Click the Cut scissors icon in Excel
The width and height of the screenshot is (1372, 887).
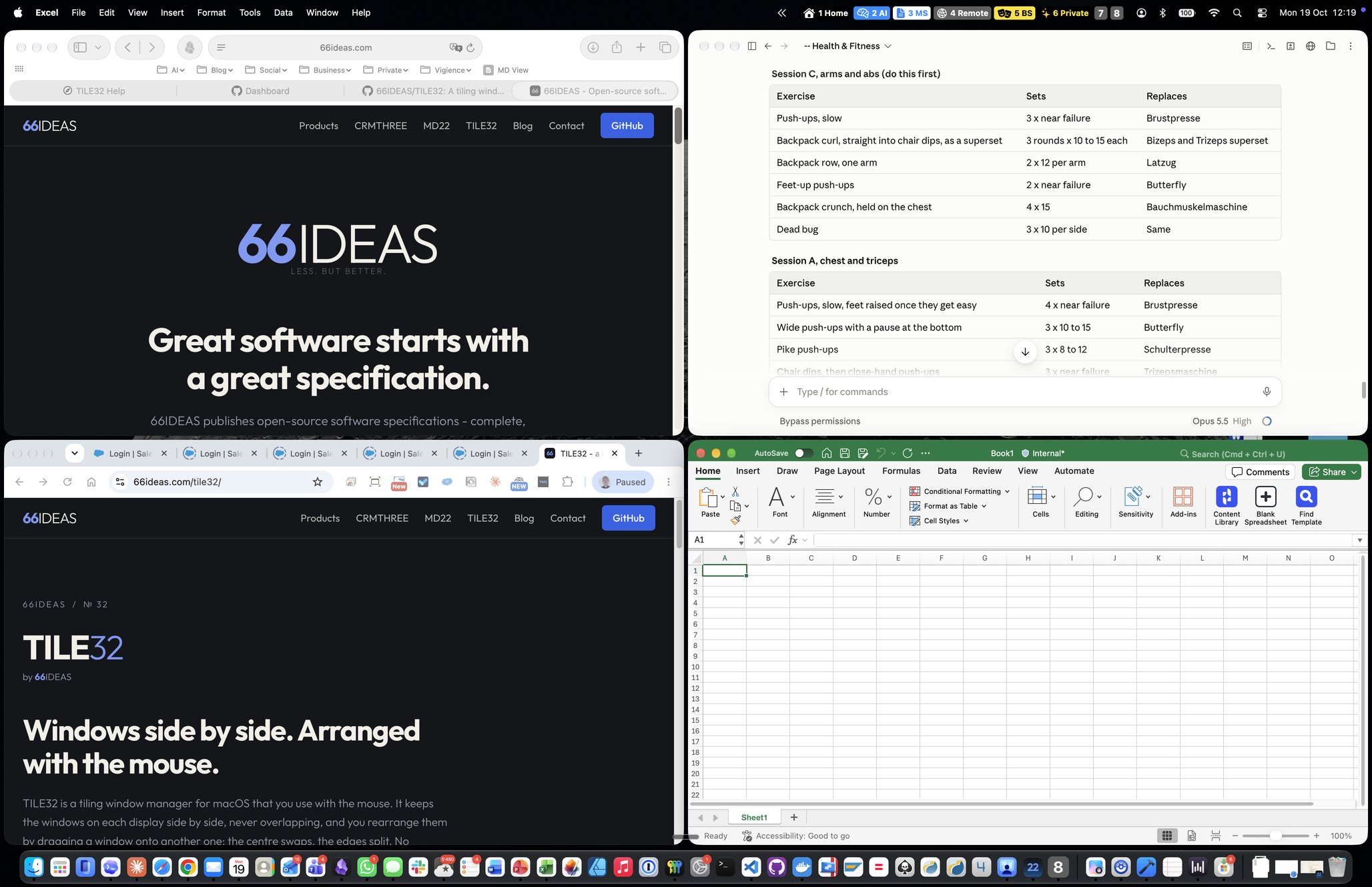[735, 491]
